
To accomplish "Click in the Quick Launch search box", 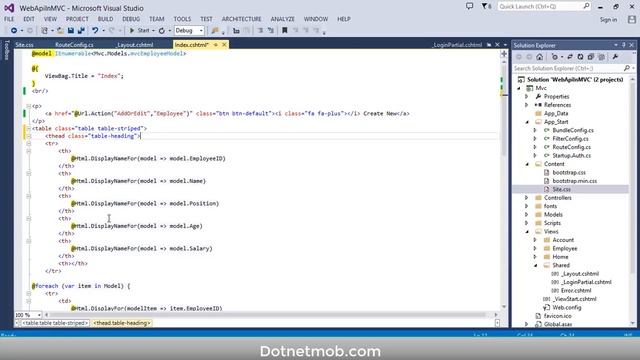I will 544,7.
